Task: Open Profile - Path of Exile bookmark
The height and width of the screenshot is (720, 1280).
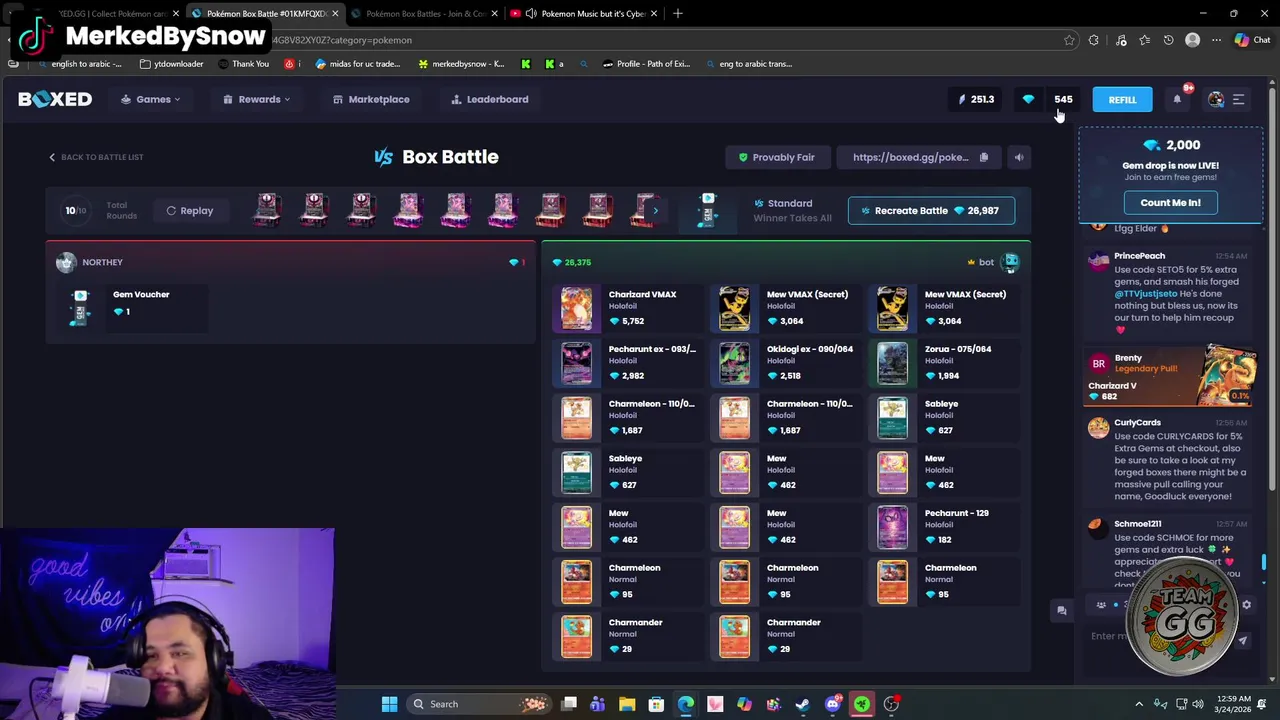Action: (646, 64)
